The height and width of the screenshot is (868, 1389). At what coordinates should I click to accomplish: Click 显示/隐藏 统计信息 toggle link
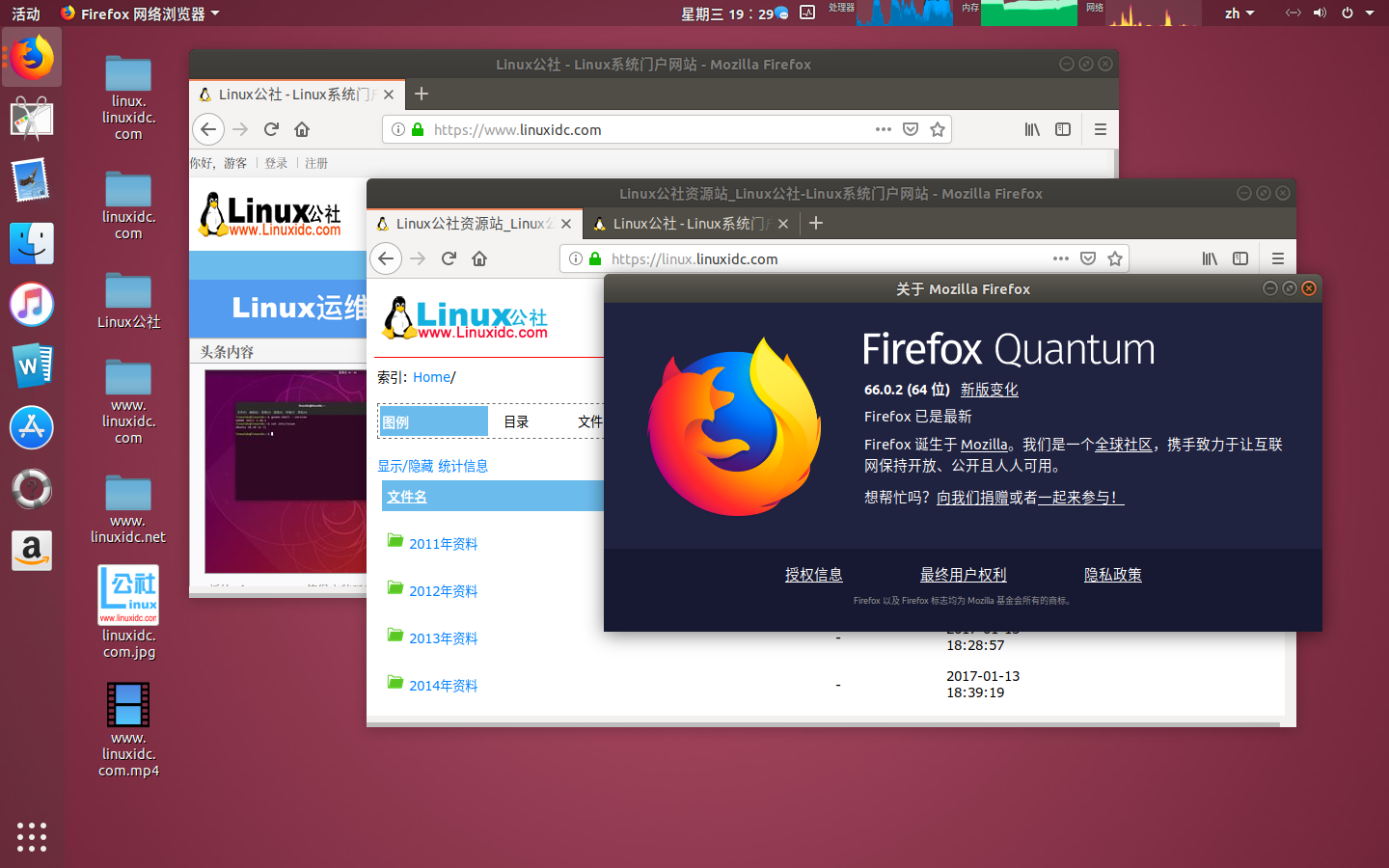pyautogui.click(x=433, y=466)
